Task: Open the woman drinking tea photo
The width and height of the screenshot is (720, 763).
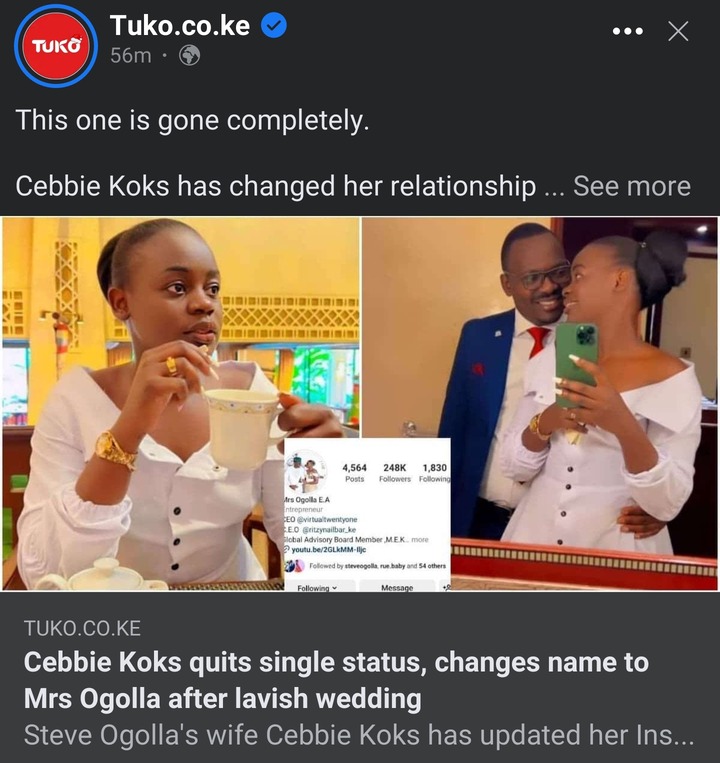Action: tap(181, 403)
